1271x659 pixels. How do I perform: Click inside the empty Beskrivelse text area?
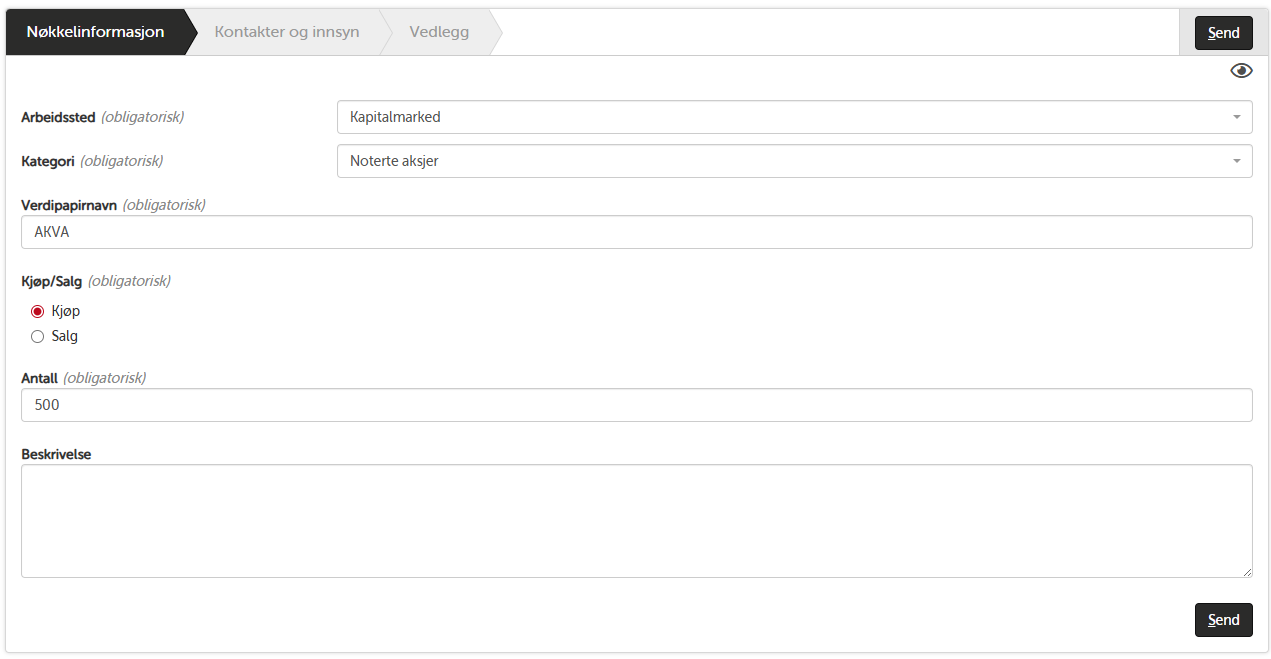click(636, 520)
